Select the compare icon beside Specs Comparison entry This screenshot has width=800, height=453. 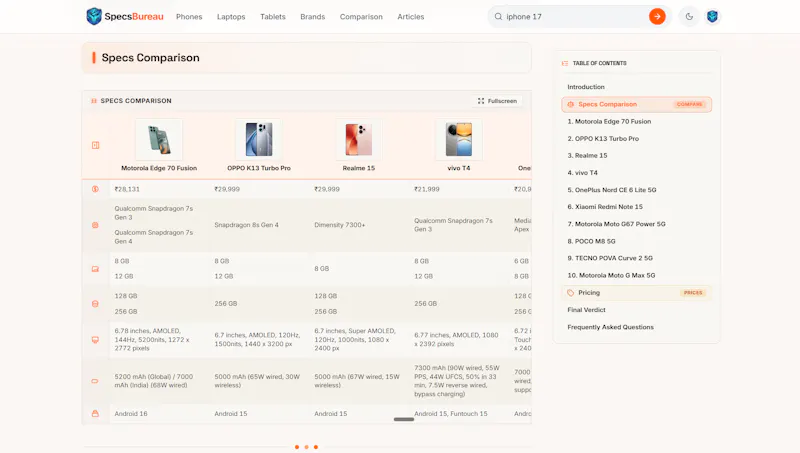pyautogui.click(x=570, y=104)
